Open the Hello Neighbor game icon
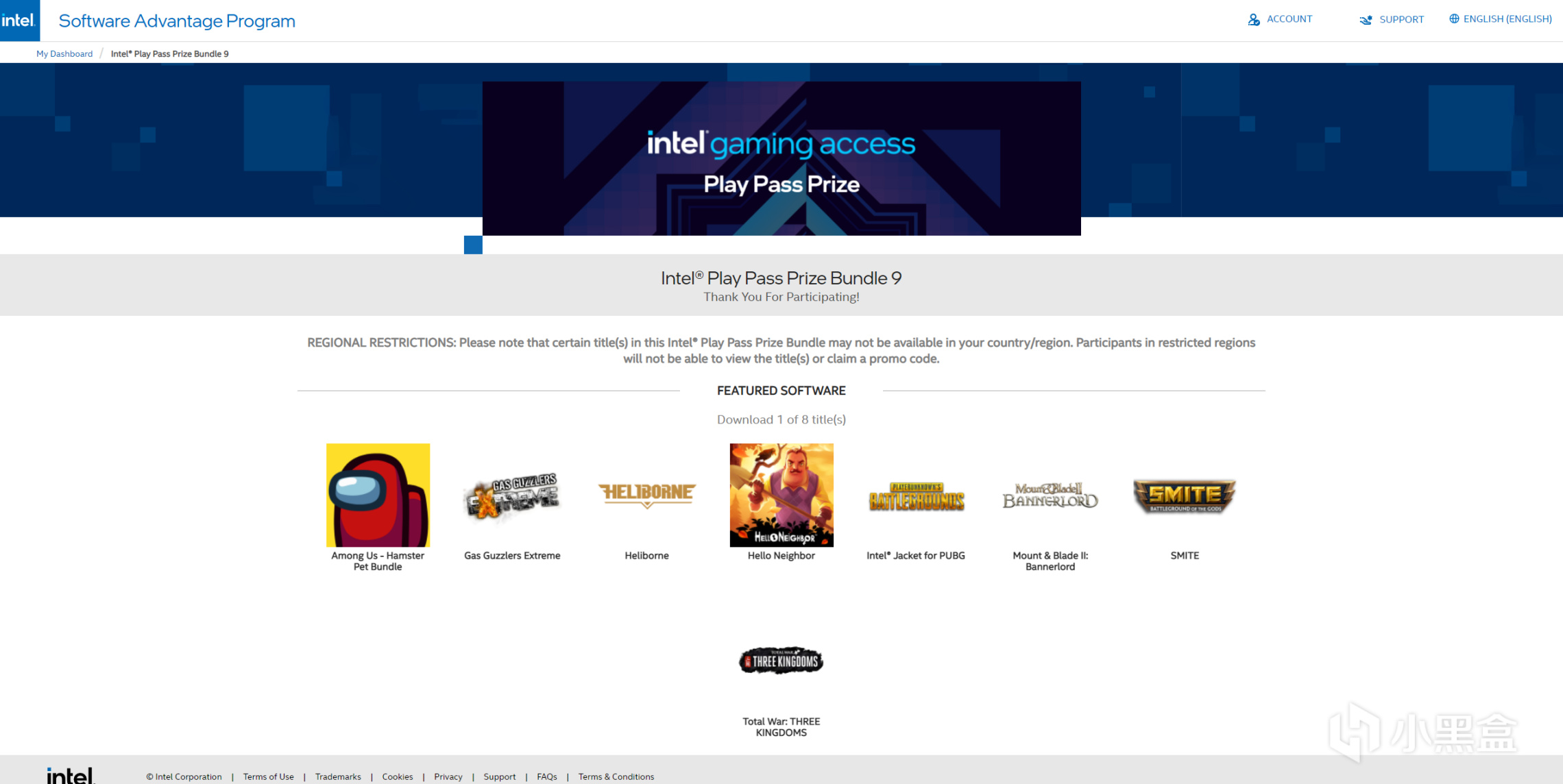 781,492
